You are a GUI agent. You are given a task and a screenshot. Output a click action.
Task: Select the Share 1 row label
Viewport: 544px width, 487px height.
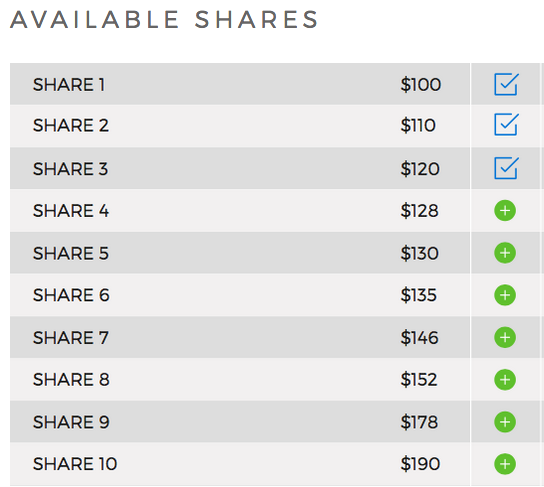[x=69, y=85]
